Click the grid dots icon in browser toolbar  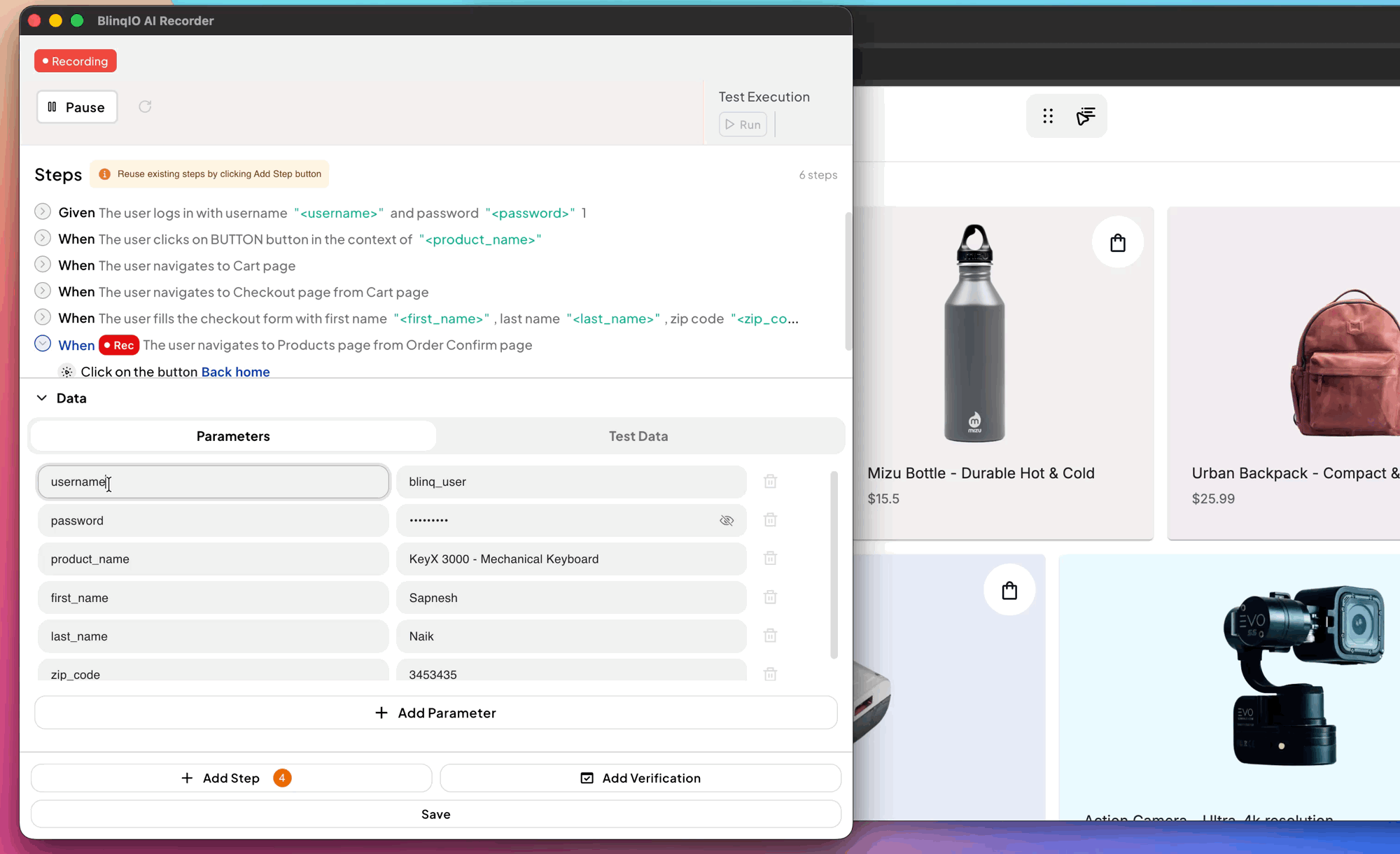pos(1048,116)
